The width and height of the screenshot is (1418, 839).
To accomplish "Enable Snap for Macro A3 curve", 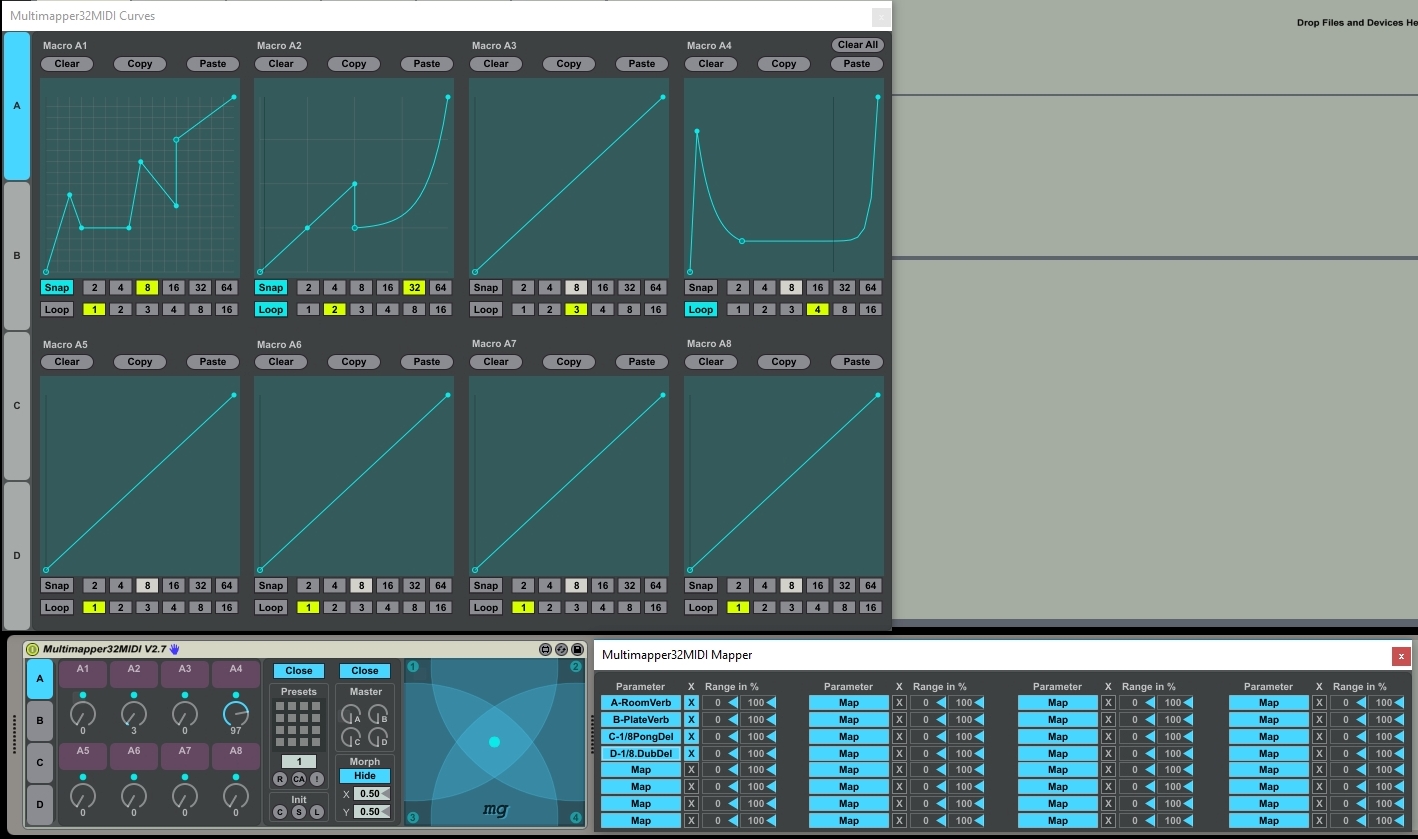I will pyautogui.click(x=485, y=288).
